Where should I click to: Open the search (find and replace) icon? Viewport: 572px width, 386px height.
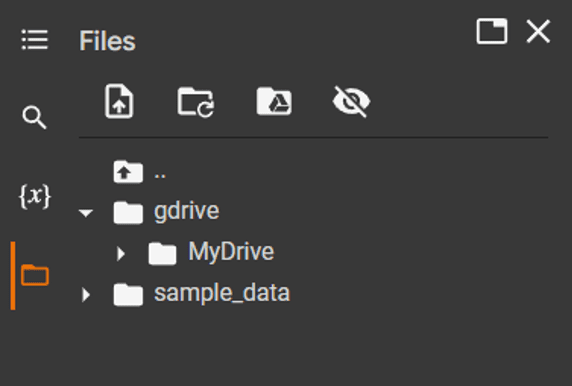click(x=34, y=117)
